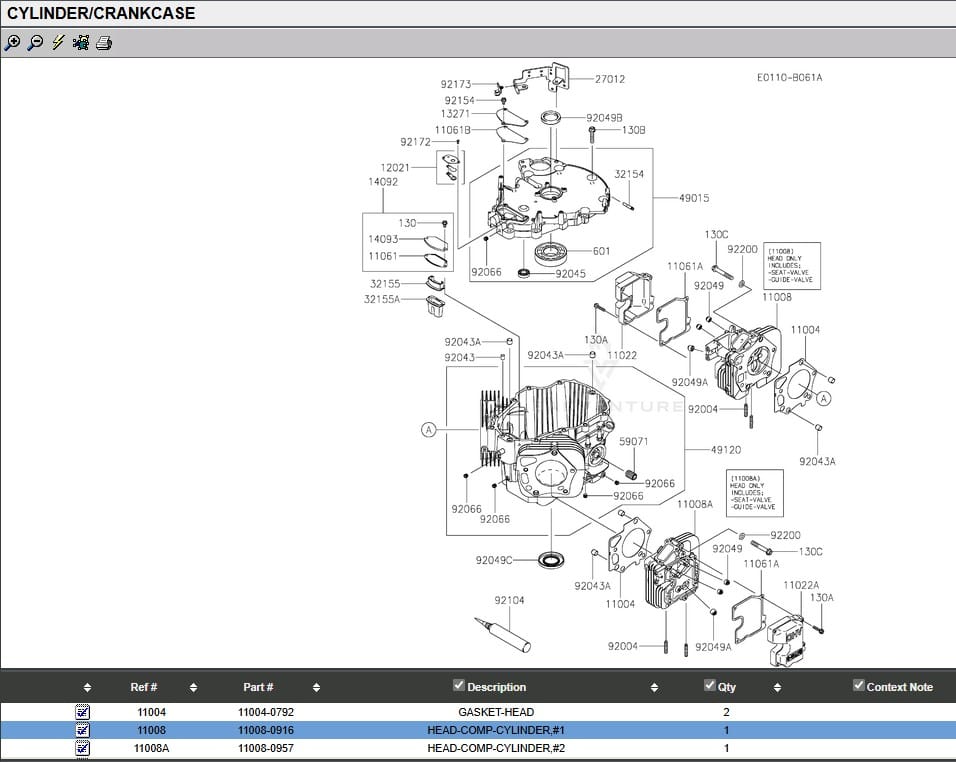The width and height of the screenshot is (956, 762).
Task: Select the HEAD-COMP-CYLINDER,#2 row
Action: coord(496,748)
